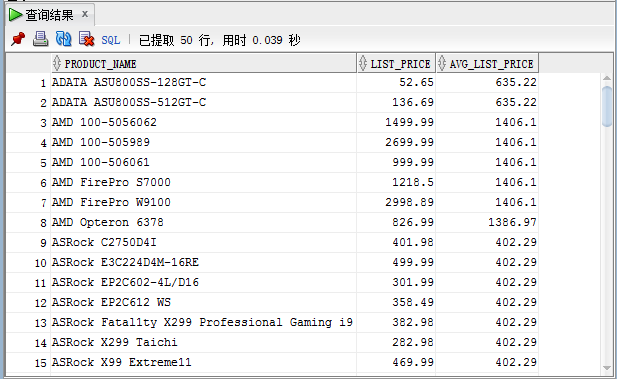617x379 pixels.
Task: Click sort icon next to PRODUCT_NAME
Action: (x=57, y=63)
